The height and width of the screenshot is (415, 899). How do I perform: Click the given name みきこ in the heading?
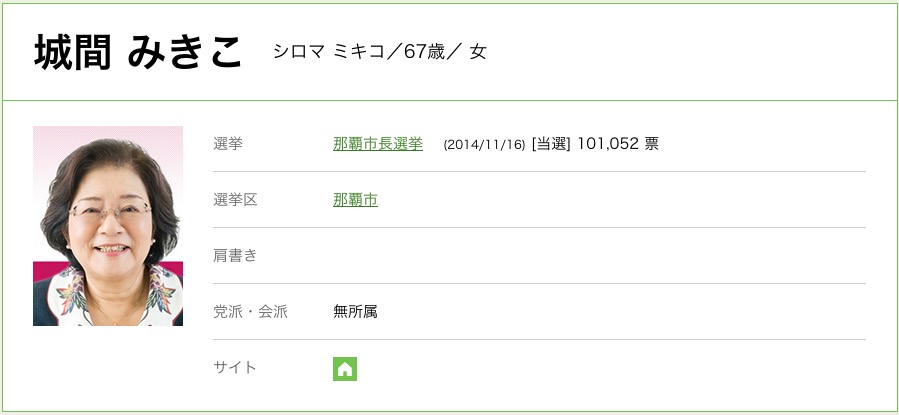[x=186, y=53]
